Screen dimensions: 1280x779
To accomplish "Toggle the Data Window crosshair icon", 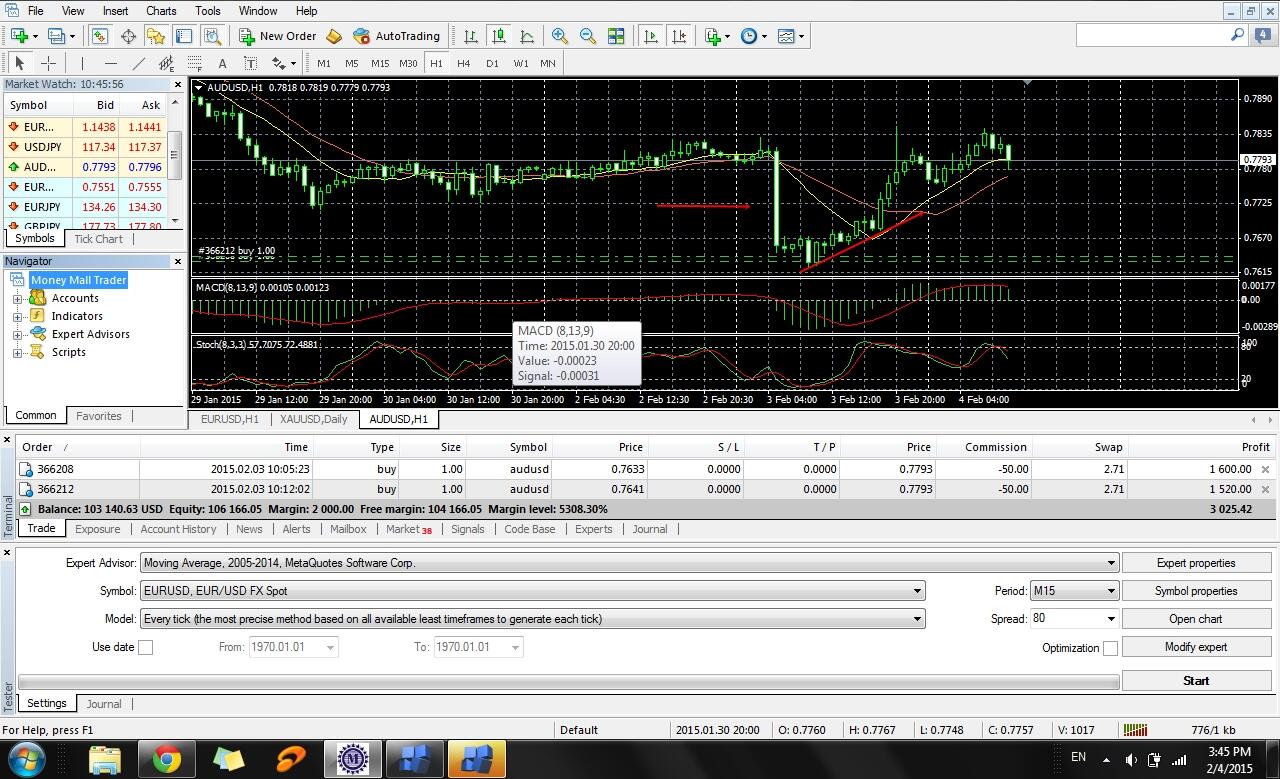I will [x=128, y=36].
